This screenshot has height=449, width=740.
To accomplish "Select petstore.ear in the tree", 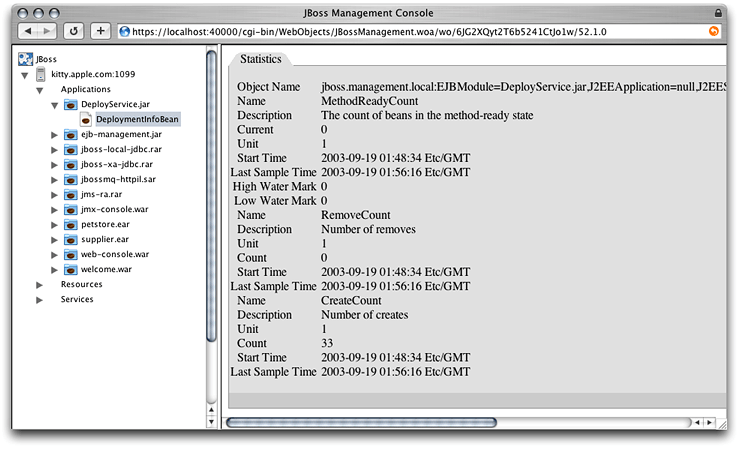I will tap(105, 224).
